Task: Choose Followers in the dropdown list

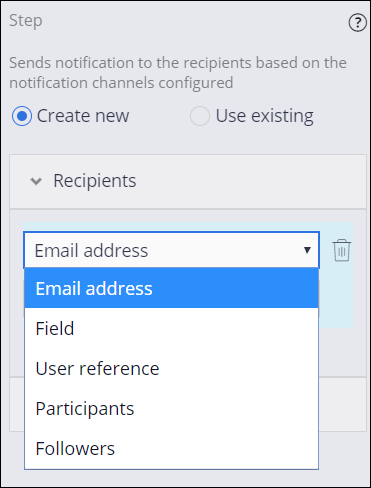Action: (171, 448)
